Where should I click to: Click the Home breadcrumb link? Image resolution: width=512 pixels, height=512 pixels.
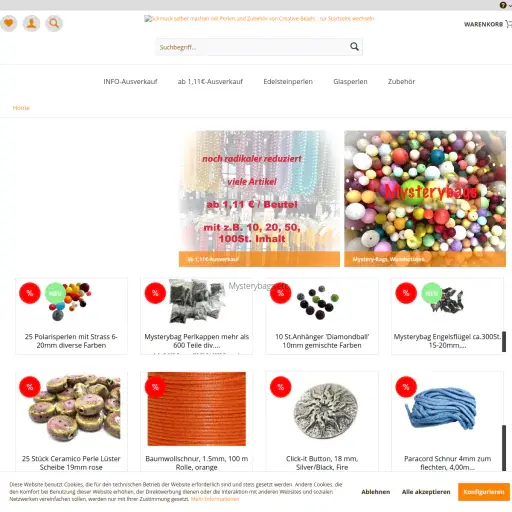pyautogui.click(x=21, y=108)
